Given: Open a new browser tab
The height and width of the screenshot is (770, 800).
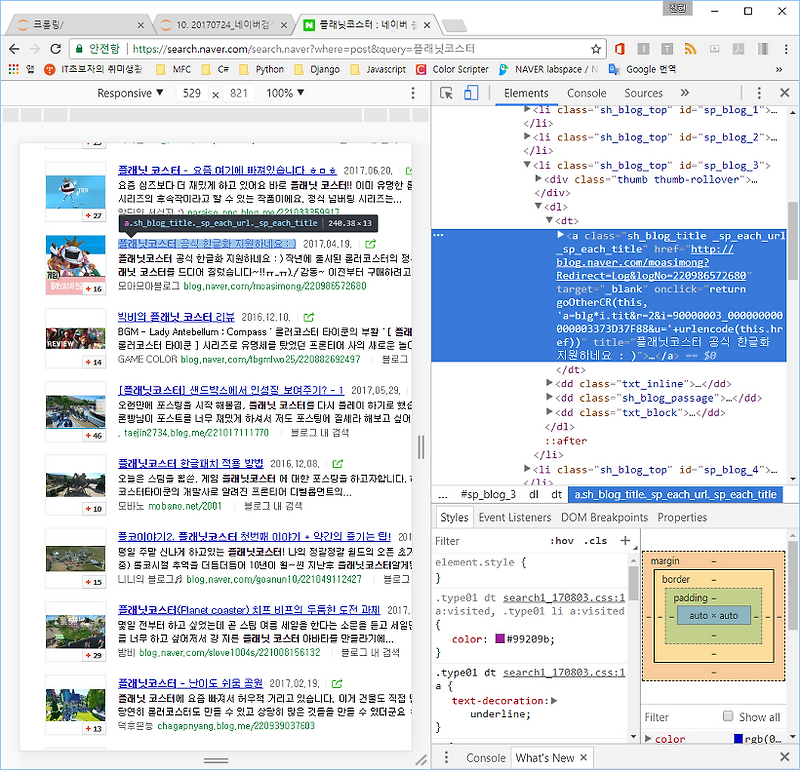Looking at the screenshot, I should pyautogui.click(x=454, y=25).
